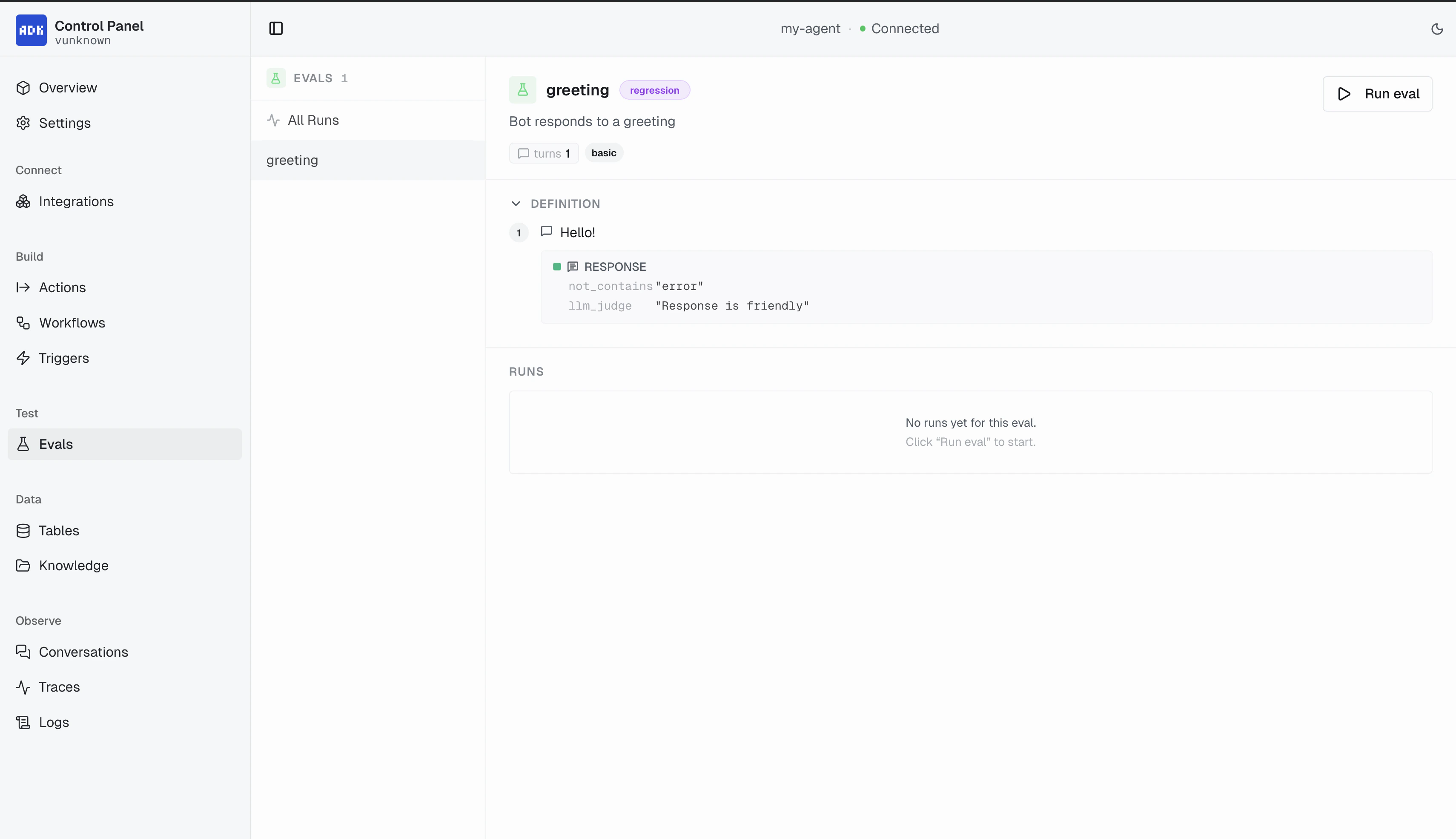Open the Integrations page
The width and height of the screenshot is (1456, 839).
point(77,201)
